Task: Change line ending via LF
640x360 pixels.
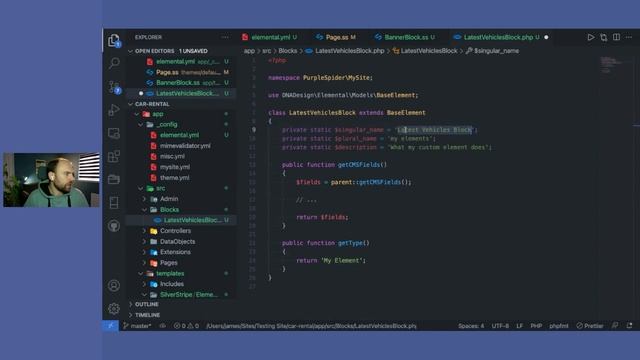Action: (519, 326)
